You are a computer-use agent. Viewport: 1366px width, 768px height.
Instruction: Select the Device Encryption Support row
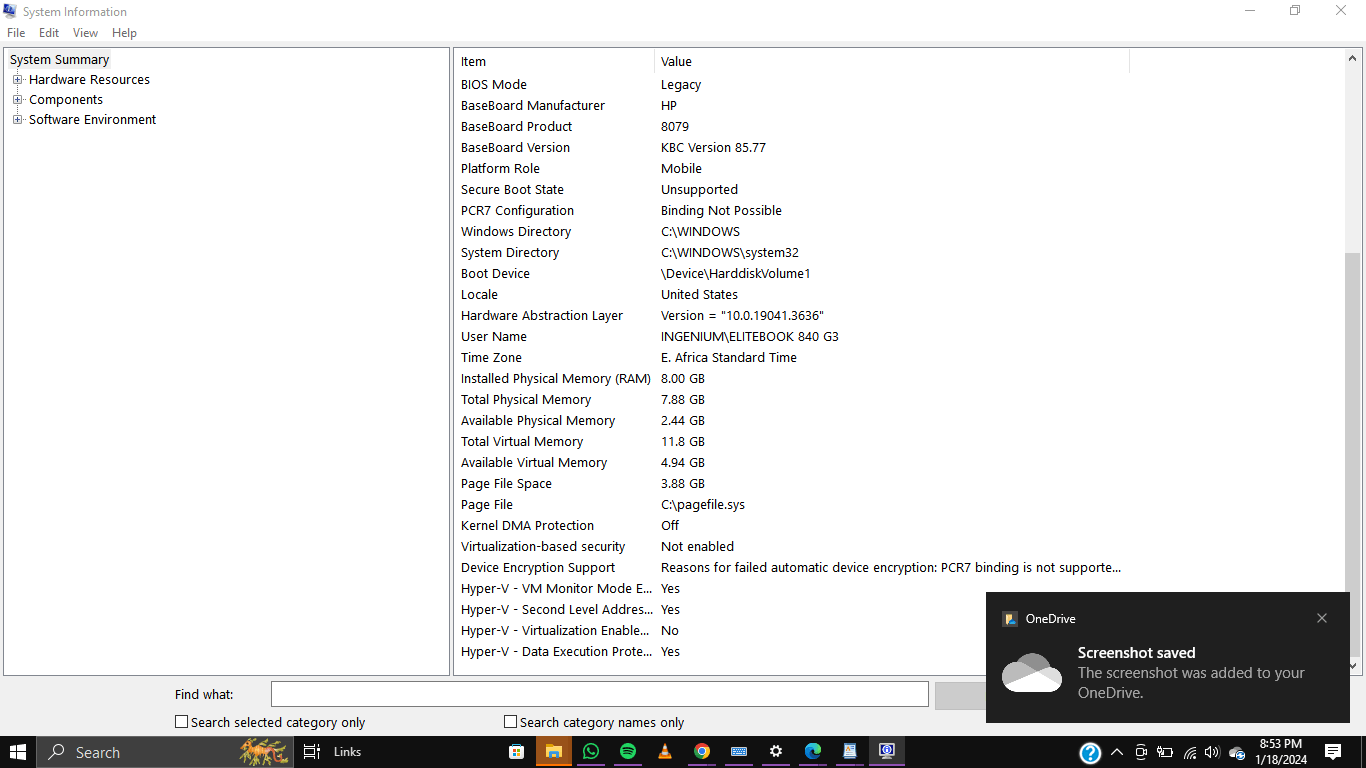click(x=791, y=568)
